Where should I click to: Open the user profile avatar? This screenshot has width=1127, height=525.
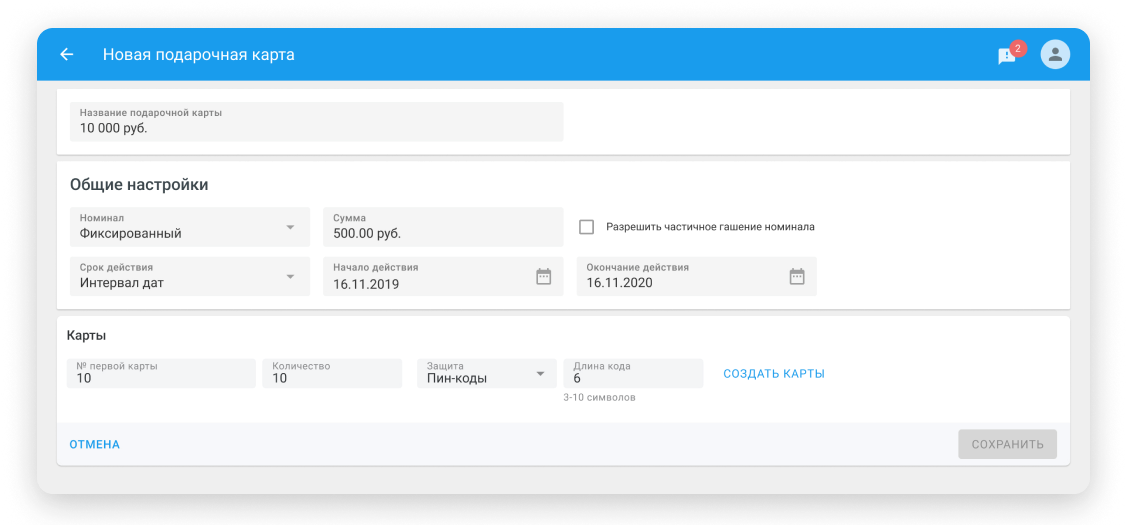pos(1055,54)
